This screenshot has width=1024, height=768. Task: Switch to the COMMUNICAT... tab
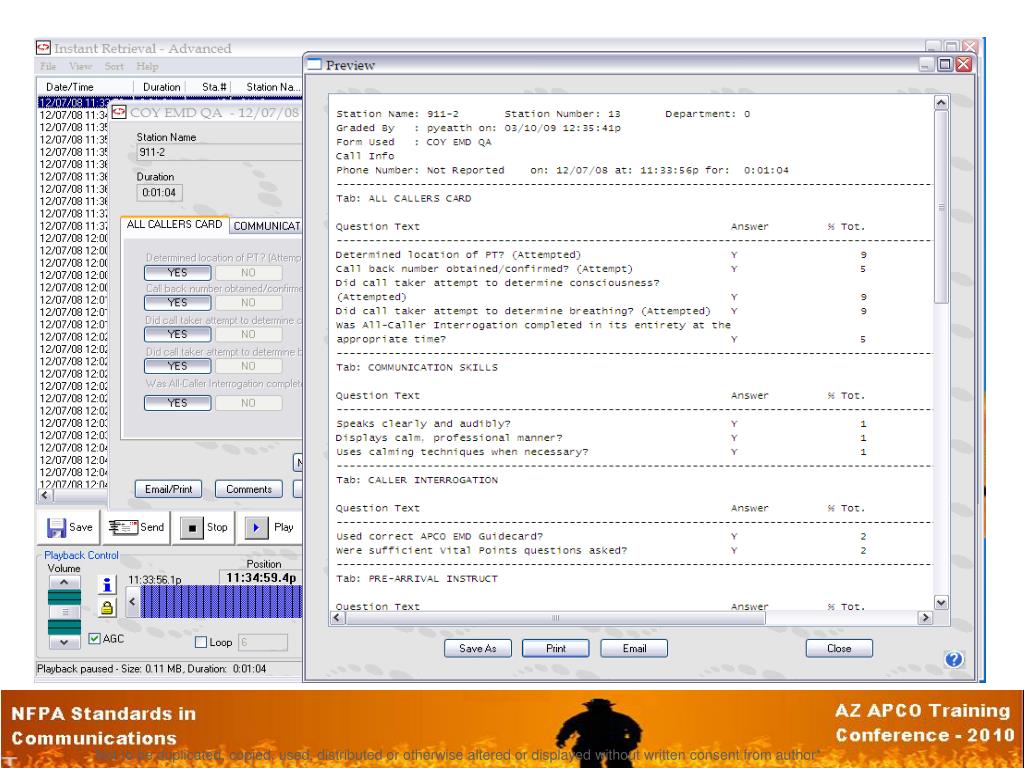pos(266,226)
